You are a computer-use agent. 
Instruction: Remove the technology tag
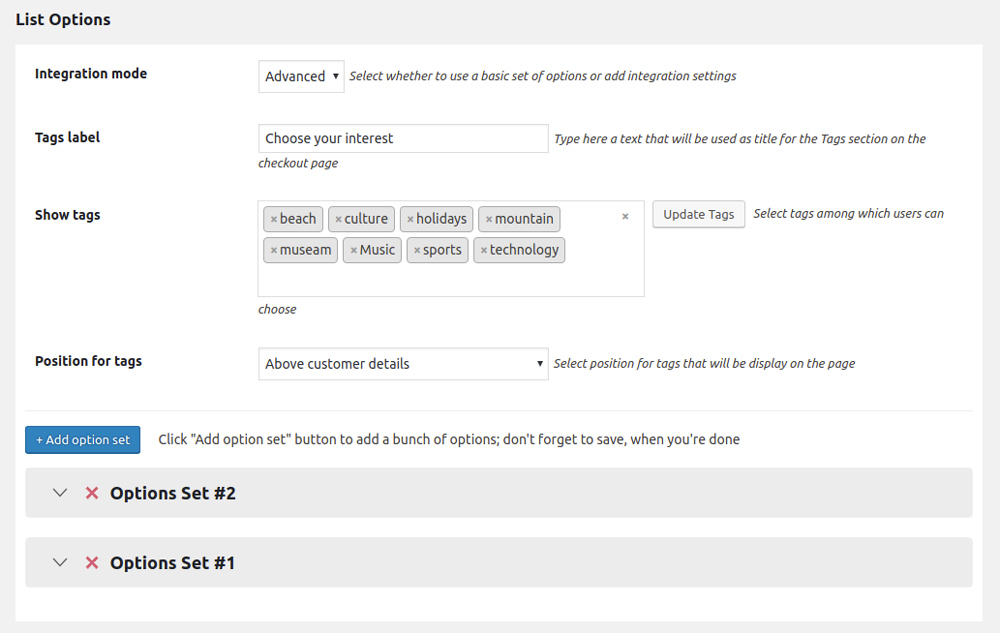coord(483,250)
